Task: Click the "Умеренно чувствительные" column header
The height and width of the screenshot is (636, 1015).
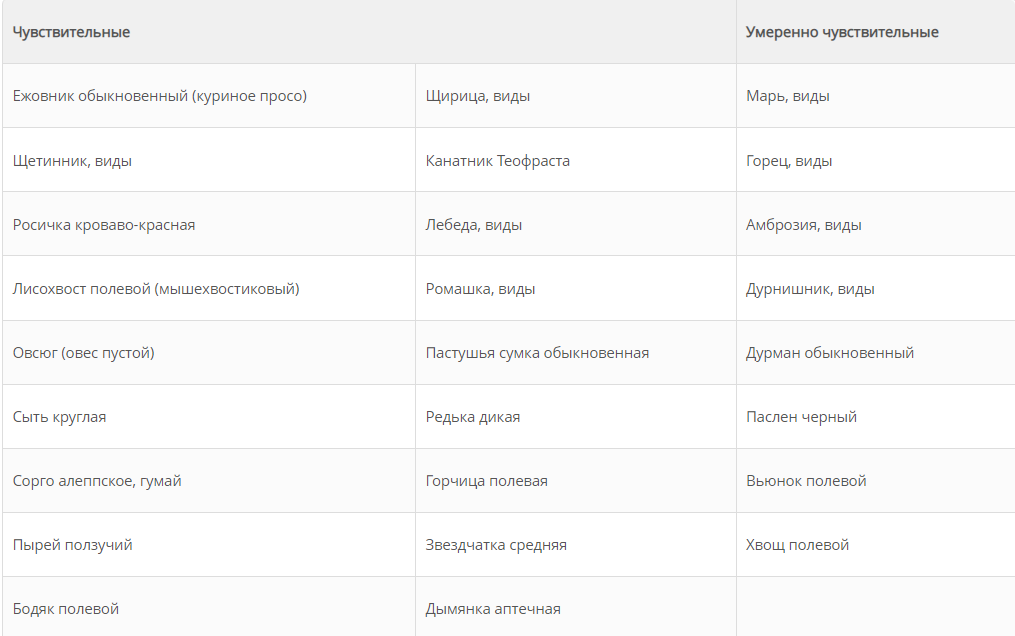Action: (x=842, y=32)
